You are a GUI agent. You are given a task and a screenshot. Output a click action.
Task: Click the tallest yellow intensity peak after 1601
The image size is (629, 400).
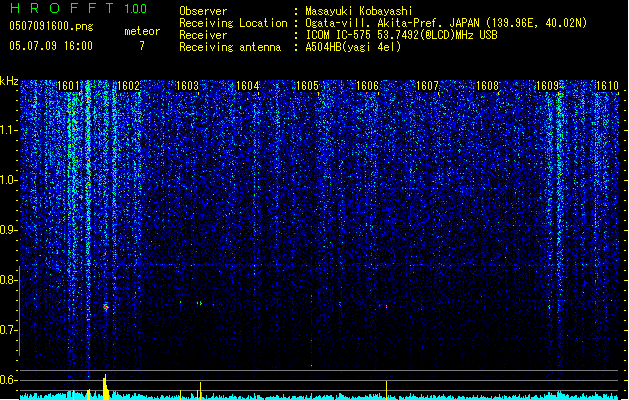(x=105, y=387)
